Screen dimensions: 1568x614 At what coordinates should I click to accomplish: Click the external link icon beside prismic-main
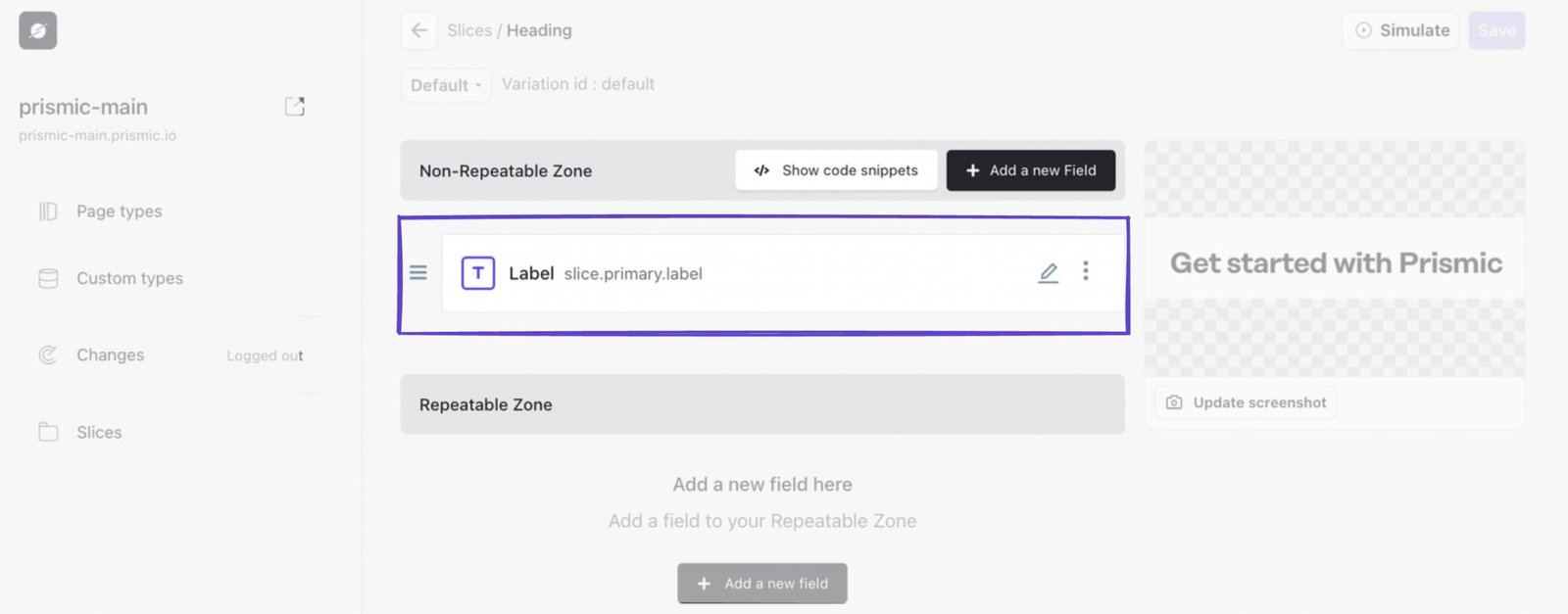click(x=294, y=106)
